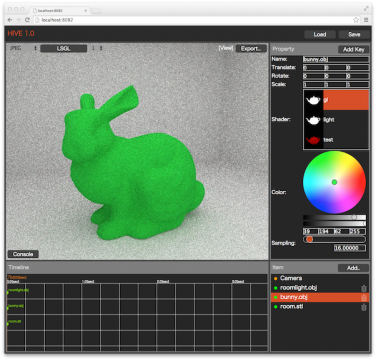Pick a color on the color wheel
This screenshot has width=376, height=360.
pos(334,182)
